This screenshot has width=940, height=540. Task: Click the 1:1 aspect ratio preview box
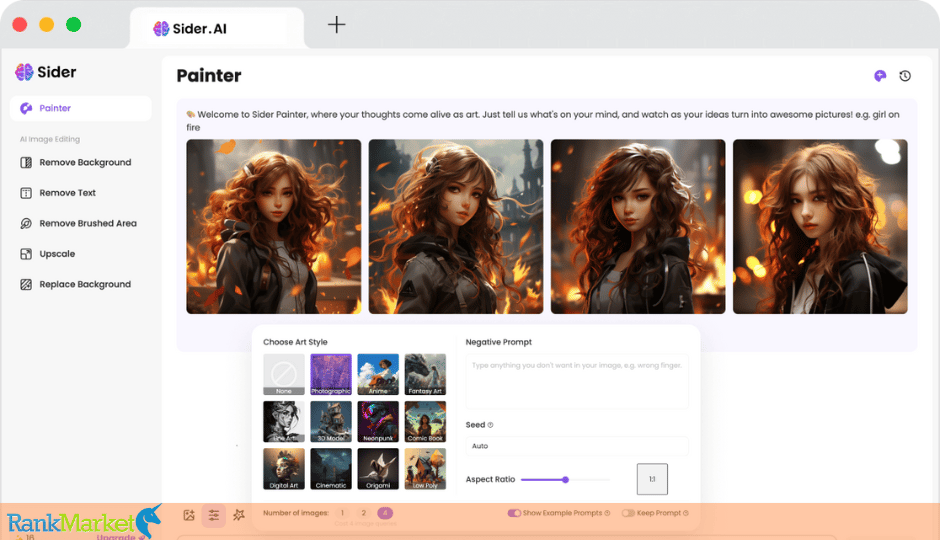[x=652, y=479]
